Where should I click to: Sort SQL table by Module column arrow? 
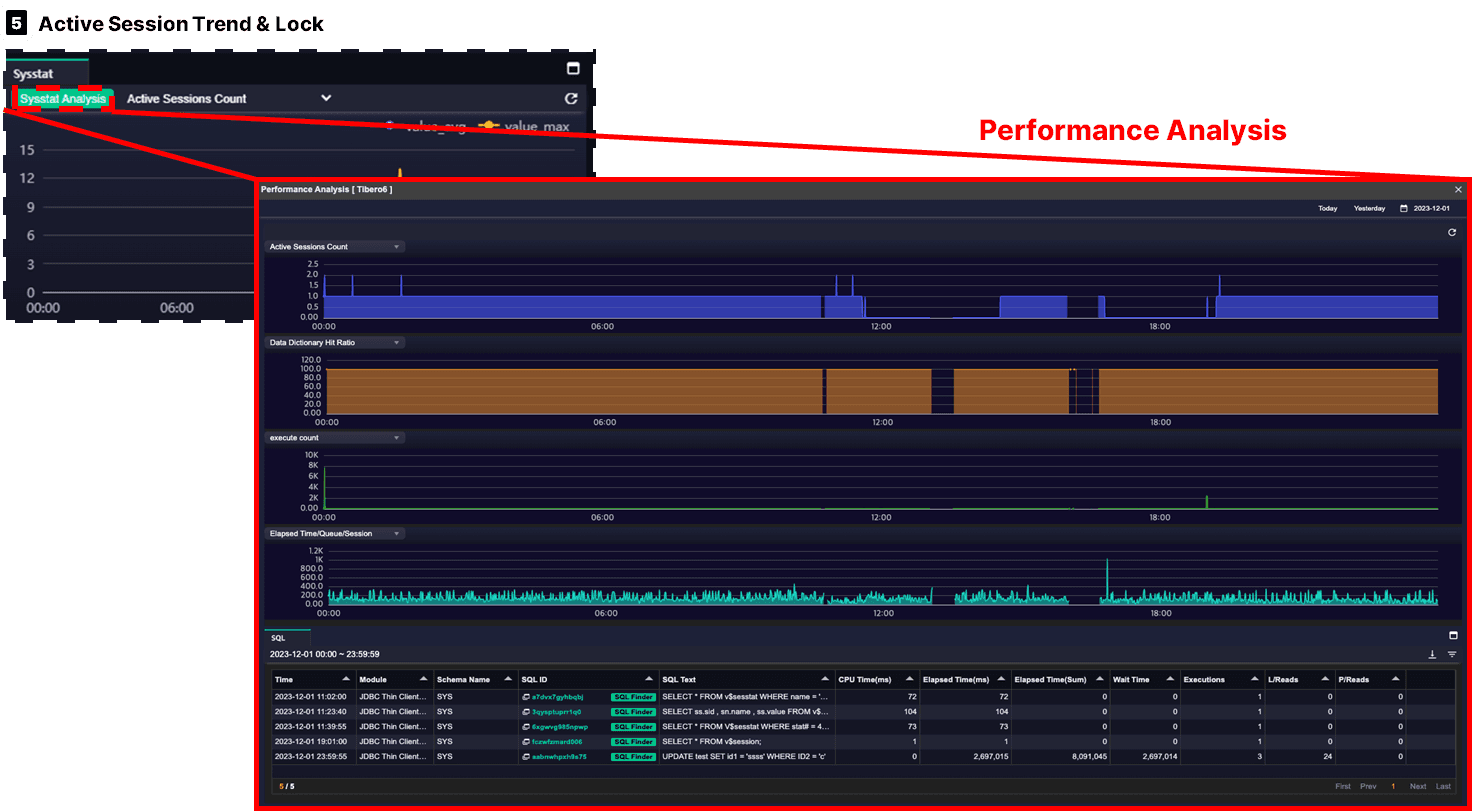pos(424,679)
